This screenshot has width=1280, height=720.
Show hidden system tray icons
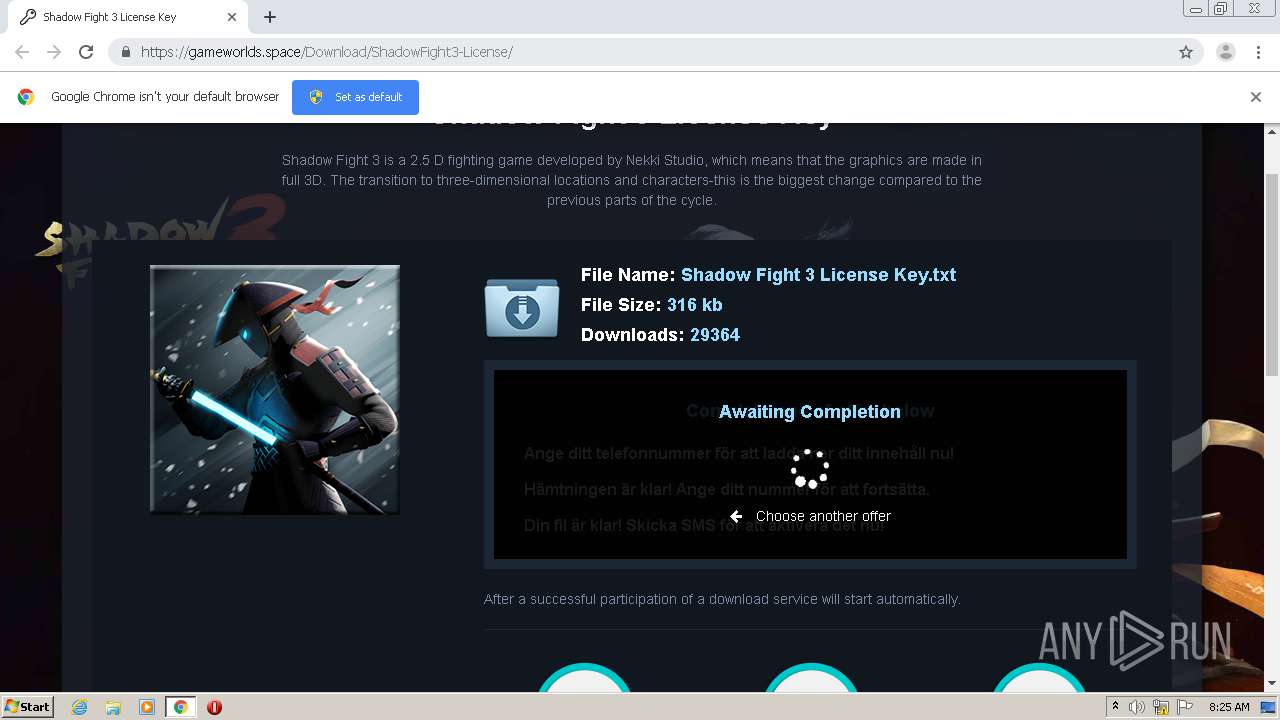coord(1115,707)
